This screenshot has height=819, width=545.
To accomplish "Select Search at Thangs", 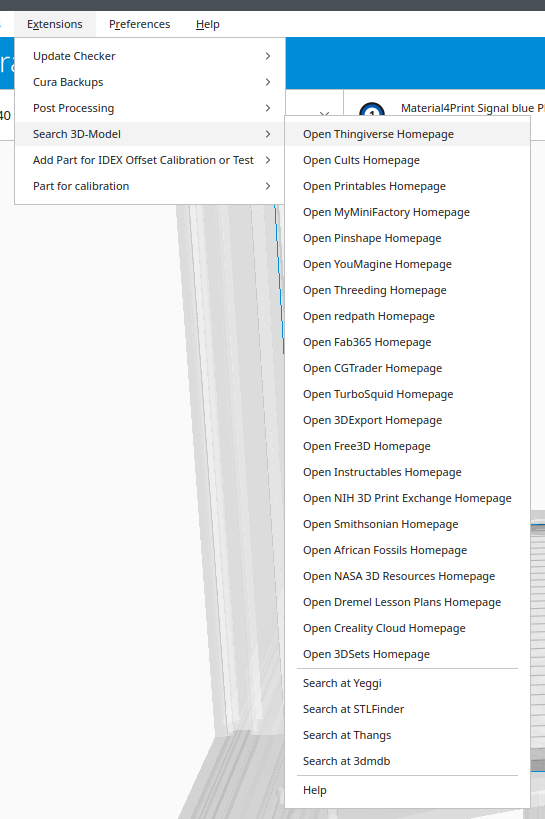I will (408, 735).
